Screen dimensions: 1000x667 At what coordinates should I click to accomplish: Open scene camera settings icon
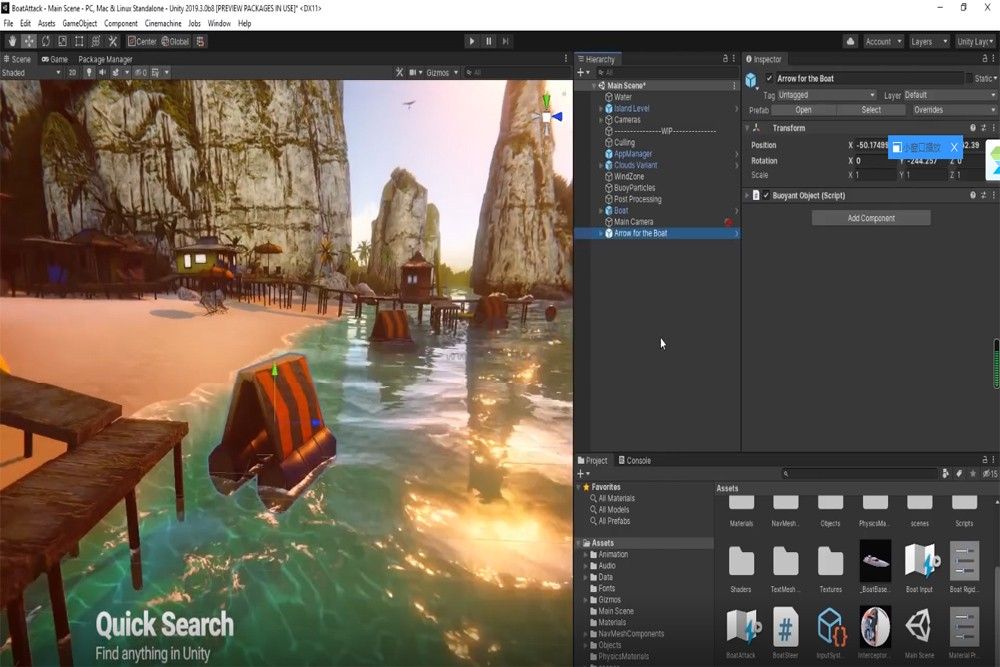pyautogui.click(x=413, y=73)
